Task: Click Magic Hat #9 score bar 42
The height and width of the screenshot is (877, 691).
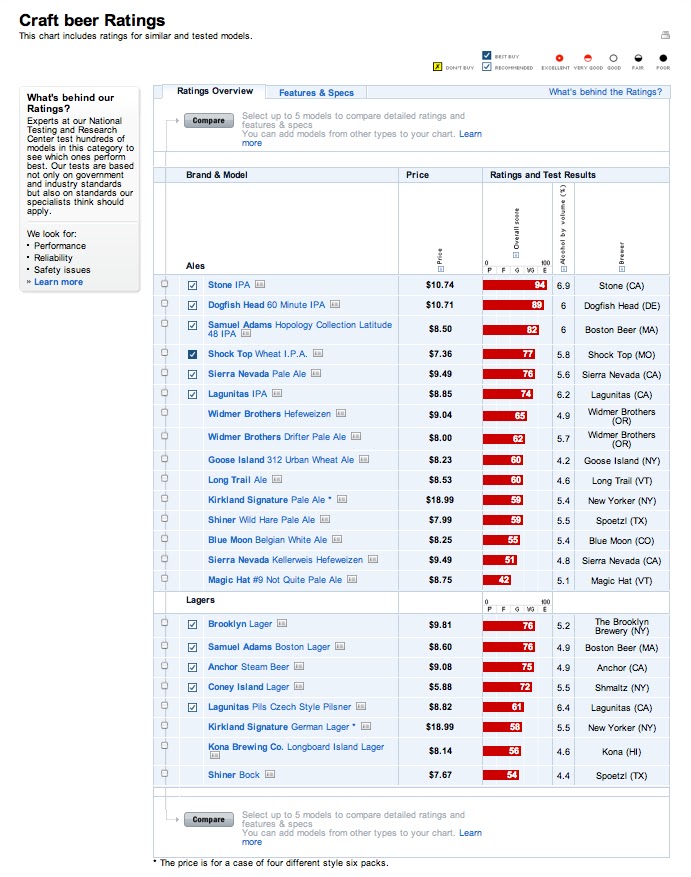Action: (497, 580)
